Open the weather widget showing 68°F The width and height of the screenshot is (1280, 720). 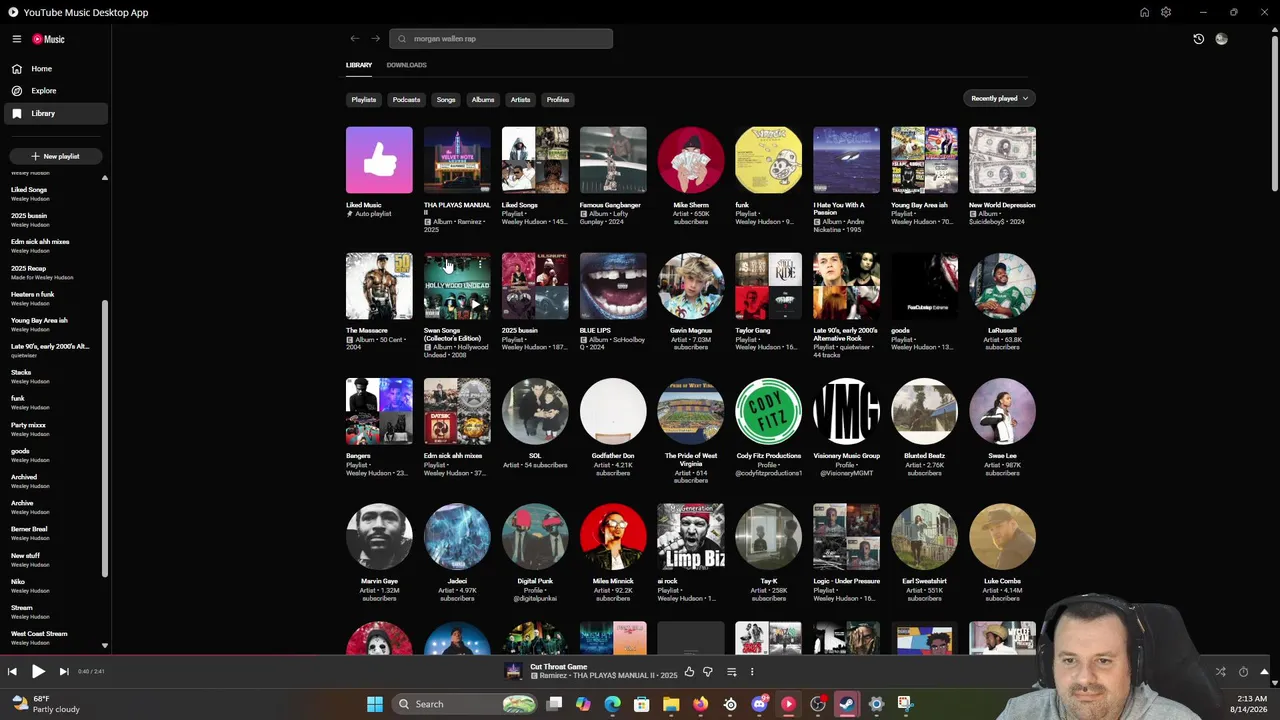pos(45,704)
